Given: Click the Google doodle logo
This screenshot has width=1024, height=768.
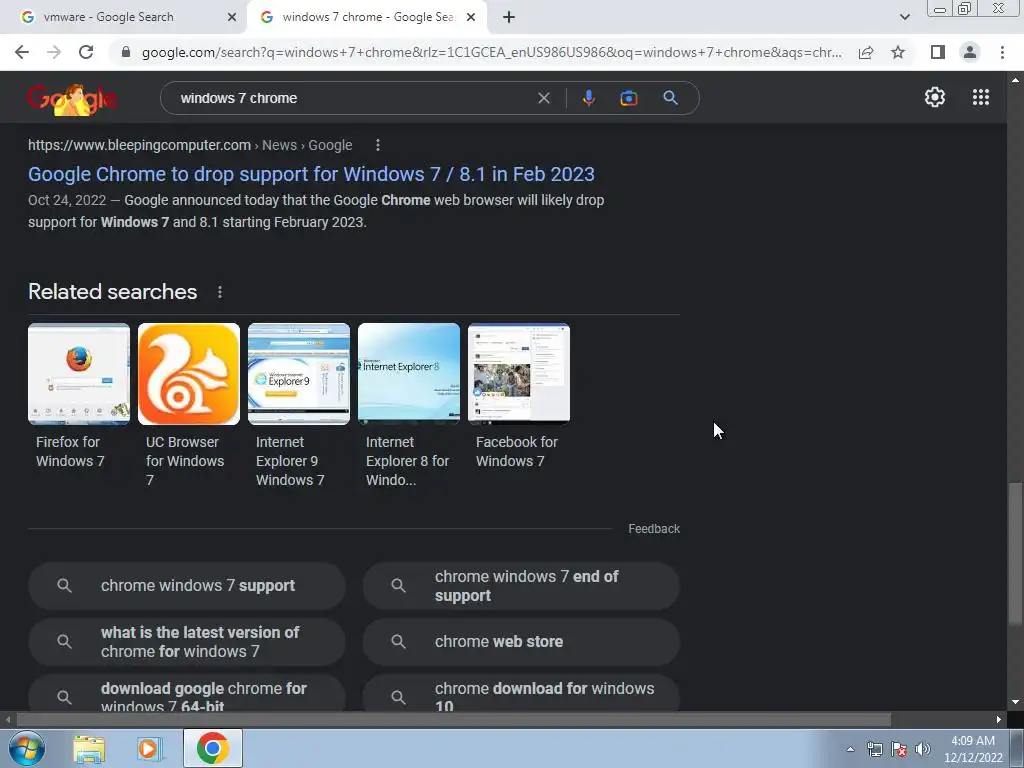Looking at the screenshot, I should 72,99.
